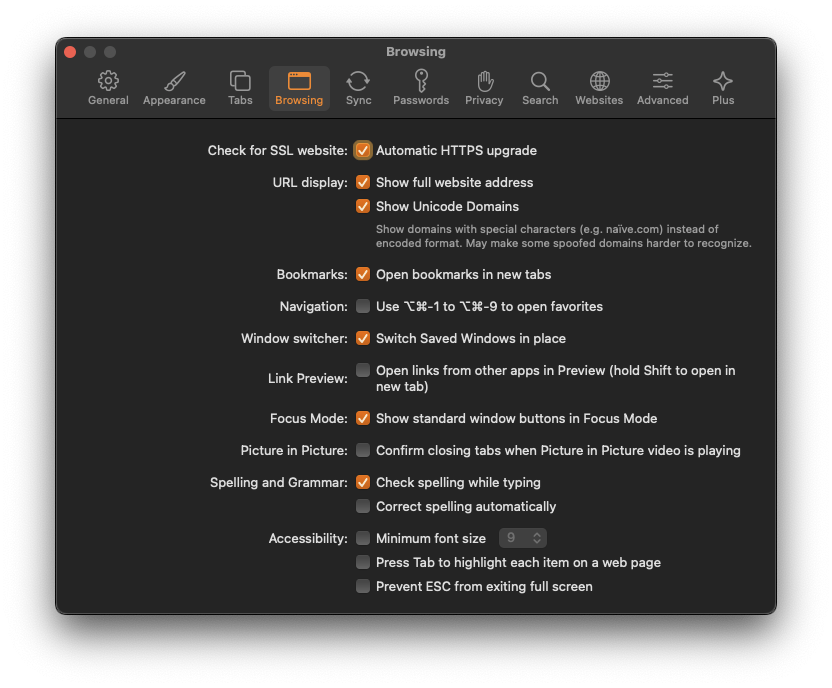Open the Tabs preferences pane
Screen dimensions: 832x688
[x=239, y=88]
